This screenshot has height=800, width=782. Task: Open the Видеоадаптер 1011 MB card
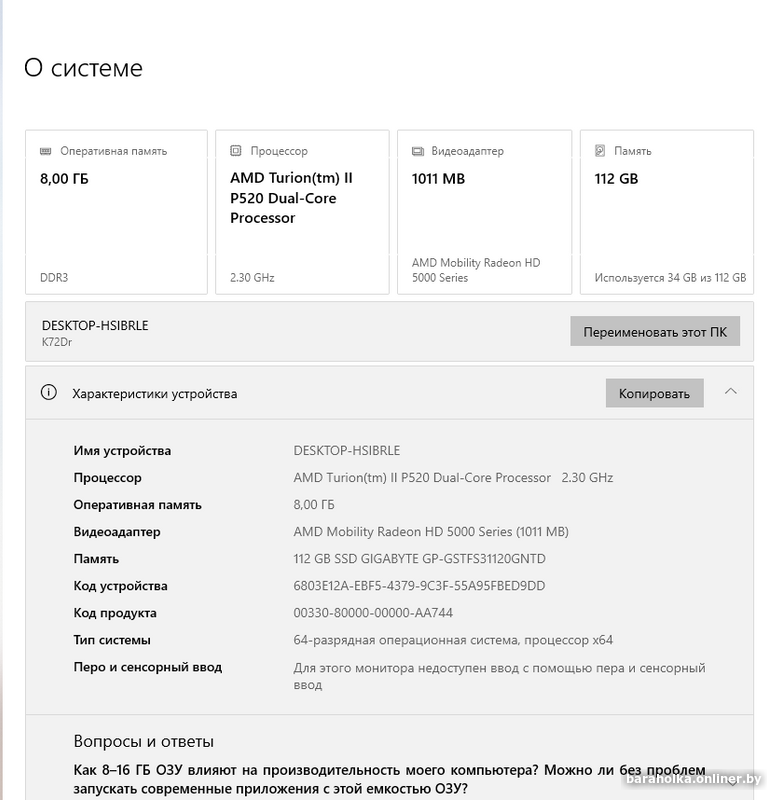[484, 212]
